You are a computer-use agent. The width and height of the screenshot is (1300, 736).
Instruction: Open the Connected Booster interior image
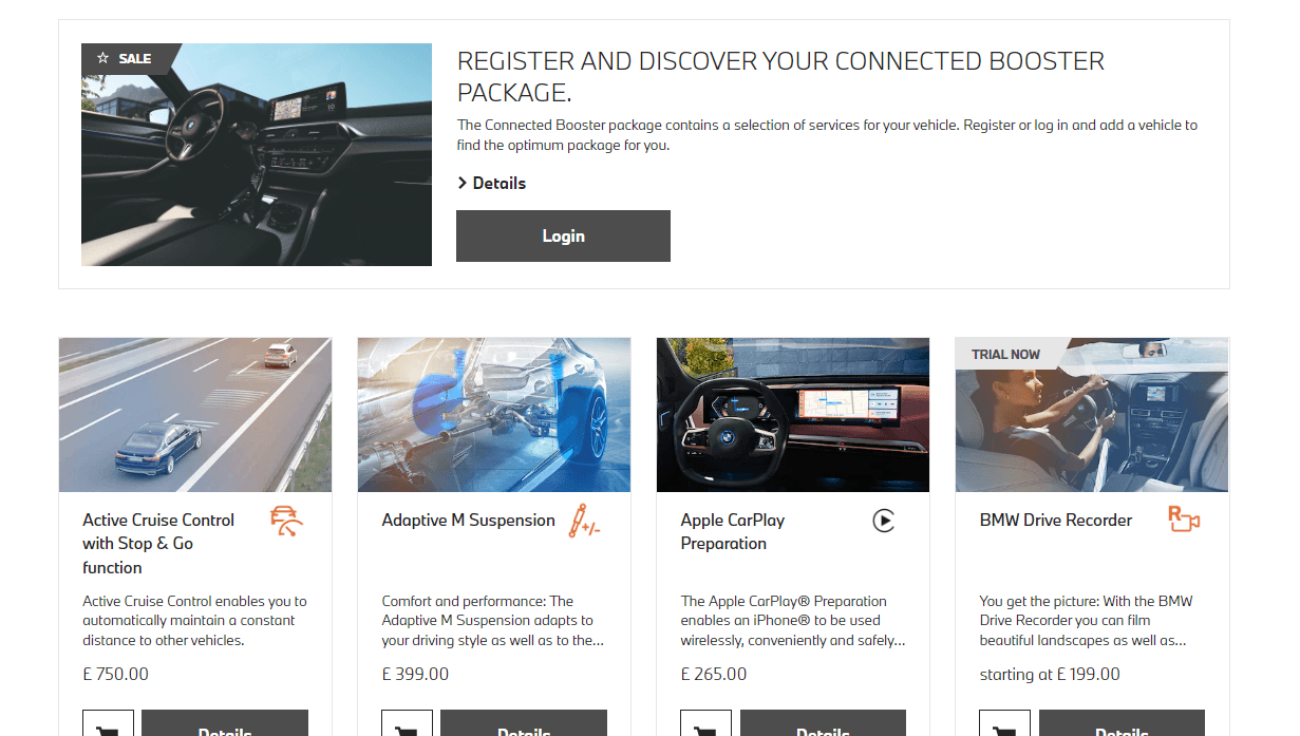pos(256,155)
